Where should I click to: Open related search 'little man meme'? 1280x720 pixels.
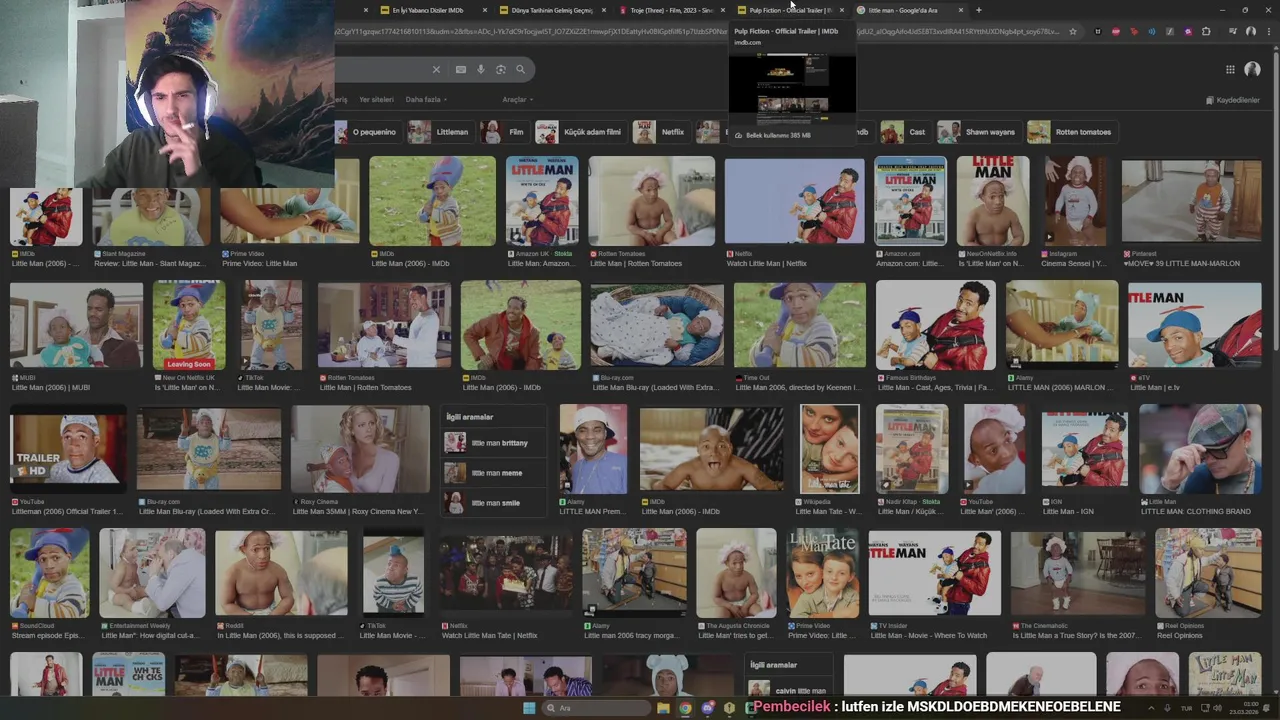[x=494, y=473]
